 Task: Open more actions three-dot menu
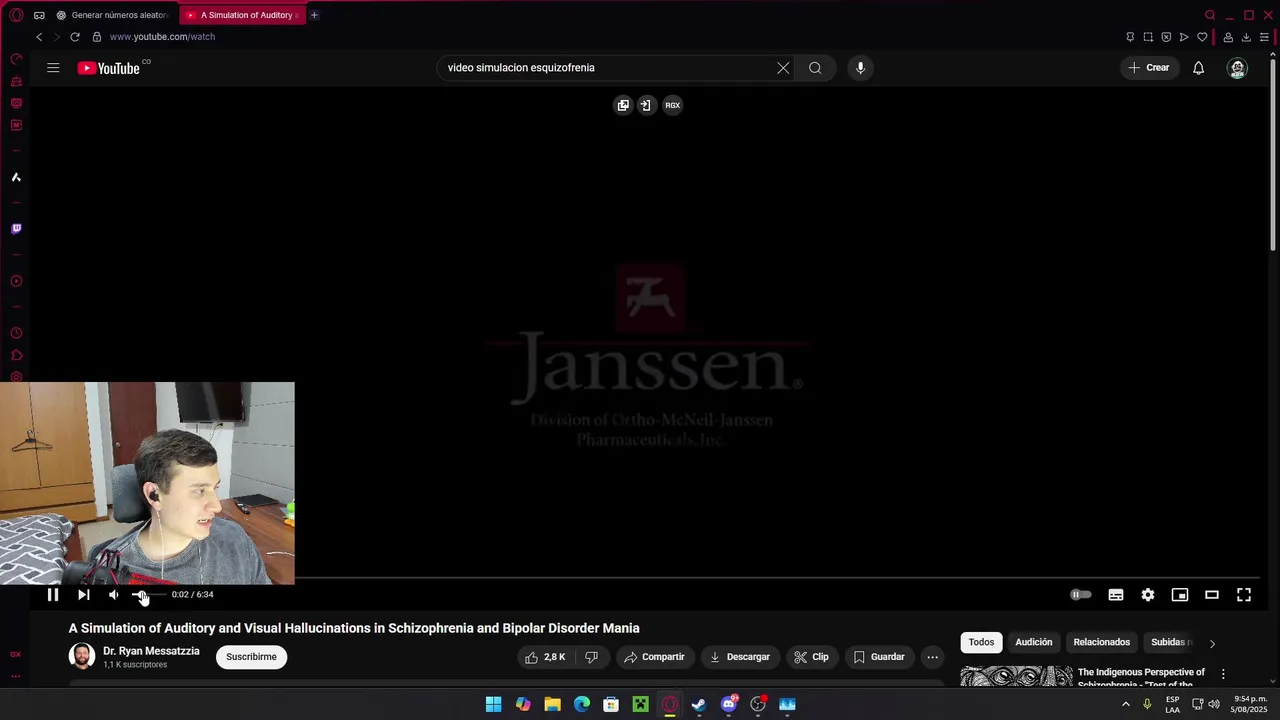click(x=932, y=657)
